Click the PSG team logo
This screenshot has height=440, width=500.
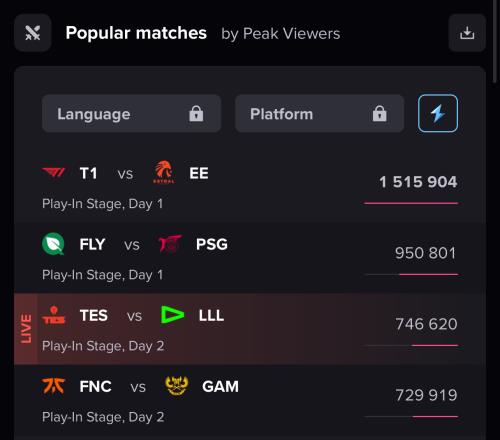click(170, 244)
